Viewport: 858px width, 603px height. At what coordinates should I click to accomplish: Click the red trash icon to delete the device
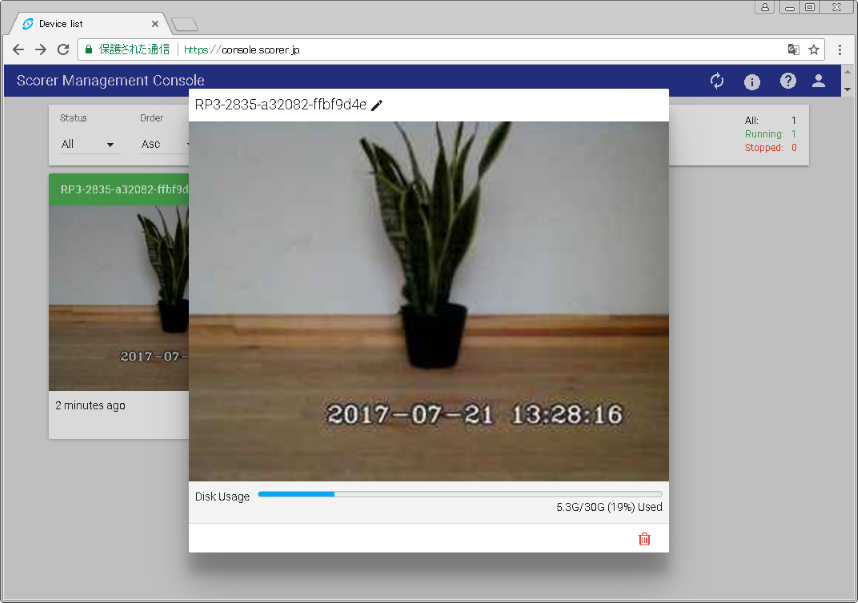point(645,538)
